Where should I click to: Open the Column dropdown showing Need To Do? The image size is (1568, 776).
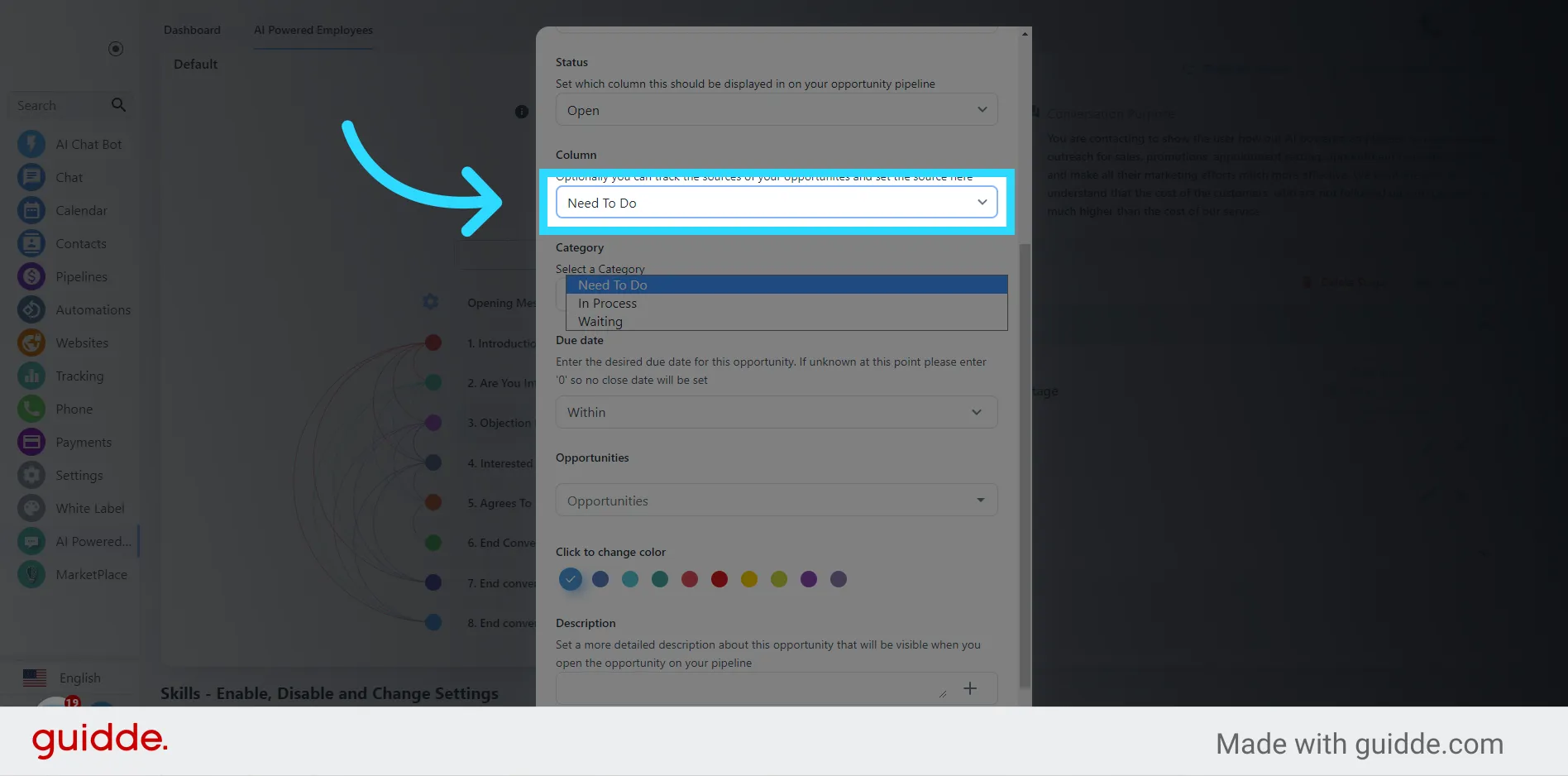coord(777,203)
